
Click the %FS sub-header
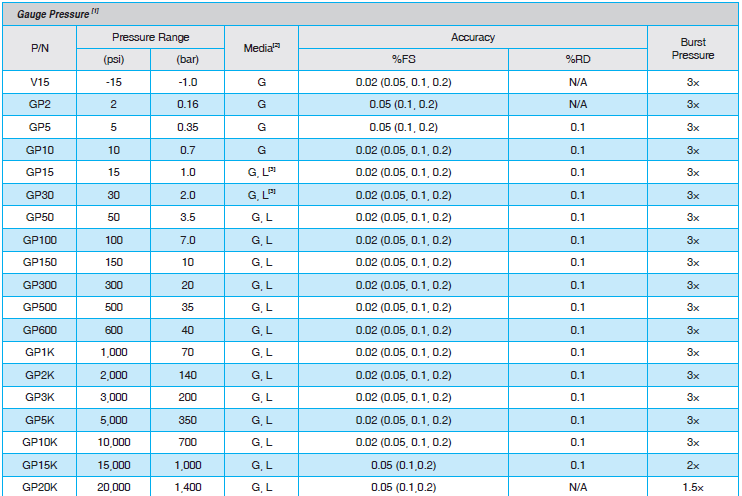click(x=403, y=59)
